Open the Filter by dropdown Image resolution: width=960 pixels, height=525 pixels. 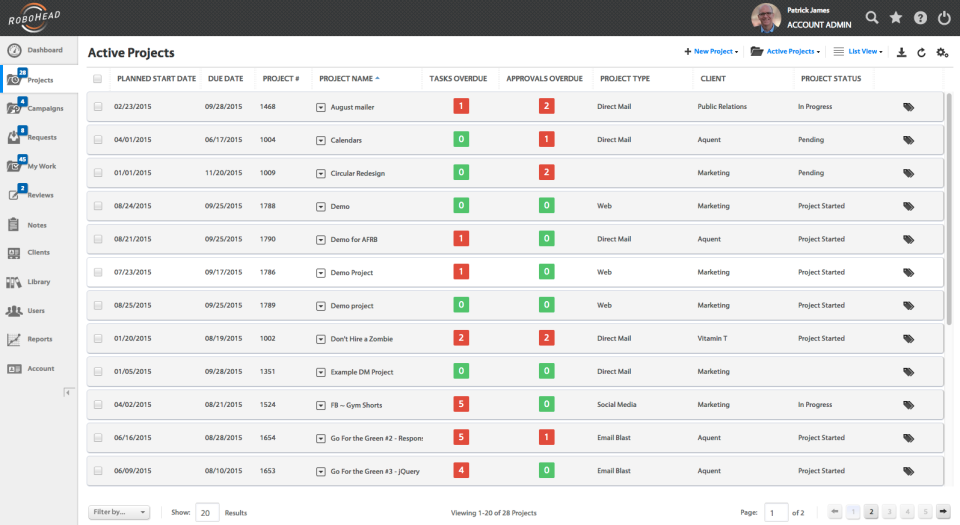point(119,512)
